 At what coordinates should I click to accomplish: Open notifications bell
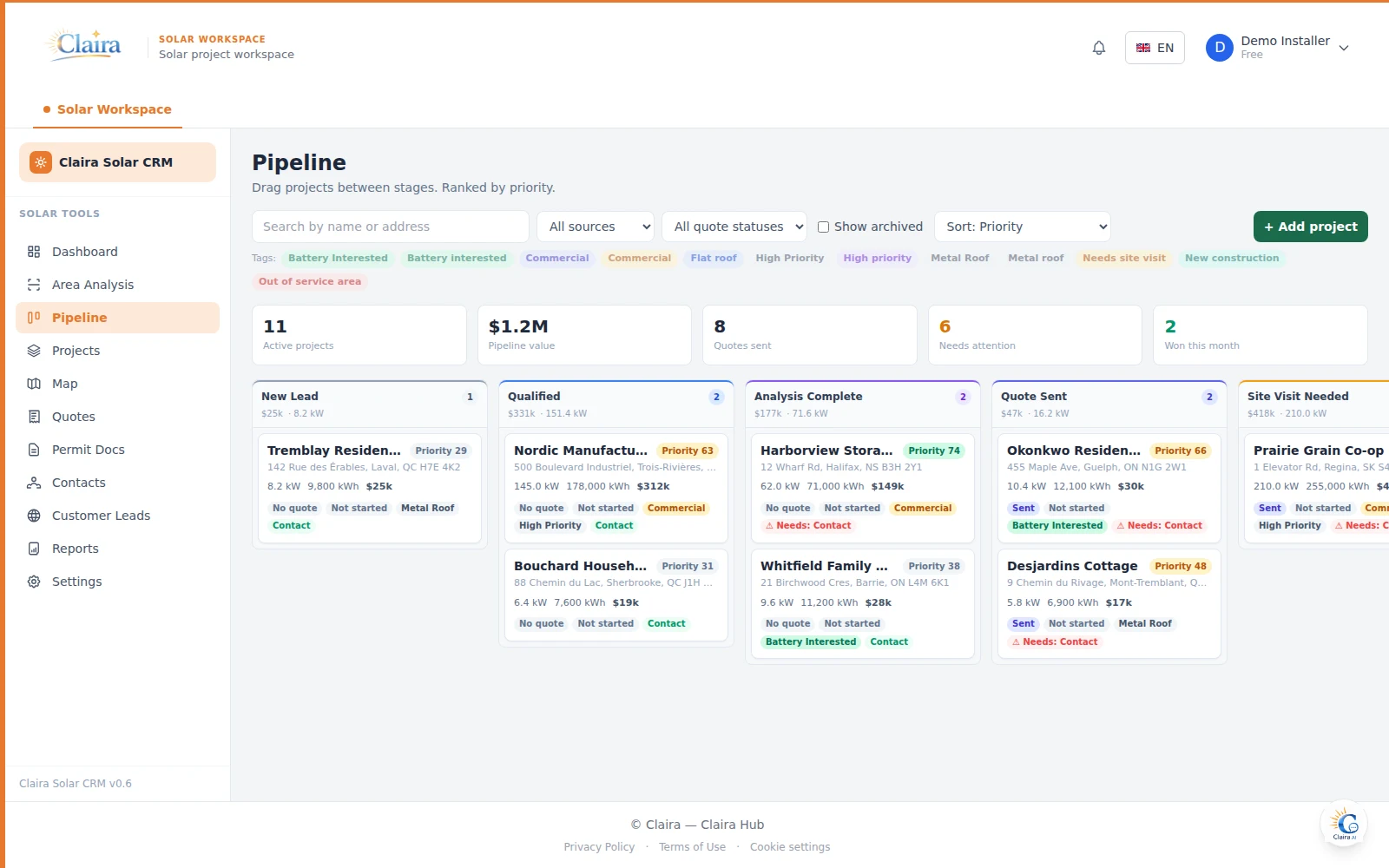tap(1098, 48)
